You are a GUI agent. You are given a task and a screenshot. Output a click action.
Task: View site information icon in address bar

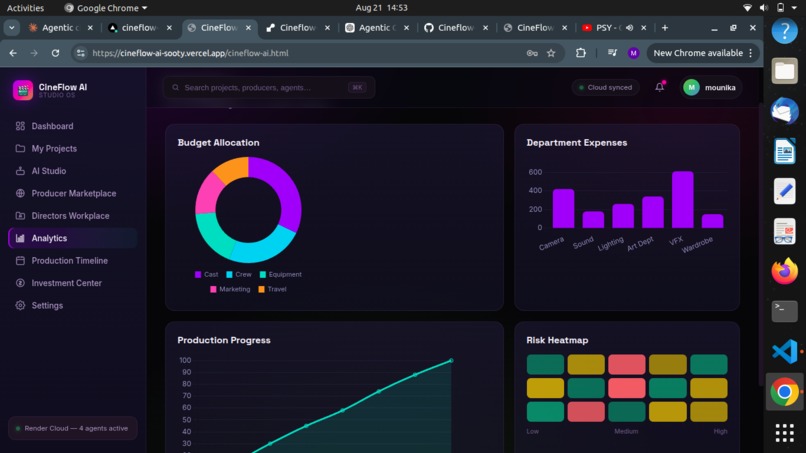(x=81, y=53)
